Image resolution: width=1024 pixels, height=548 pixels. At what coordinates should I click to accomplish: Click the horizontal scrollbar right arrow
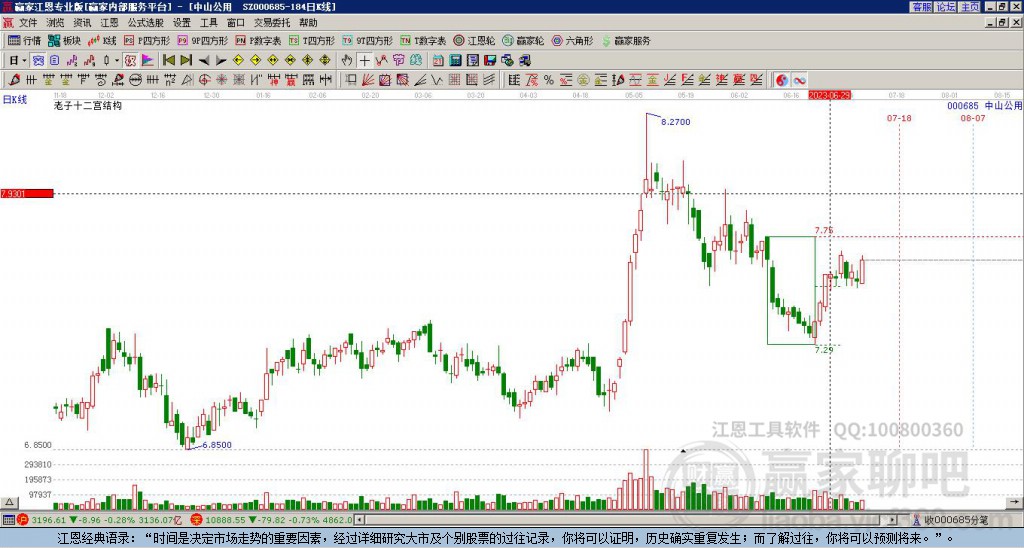click(x=892, y=520)
